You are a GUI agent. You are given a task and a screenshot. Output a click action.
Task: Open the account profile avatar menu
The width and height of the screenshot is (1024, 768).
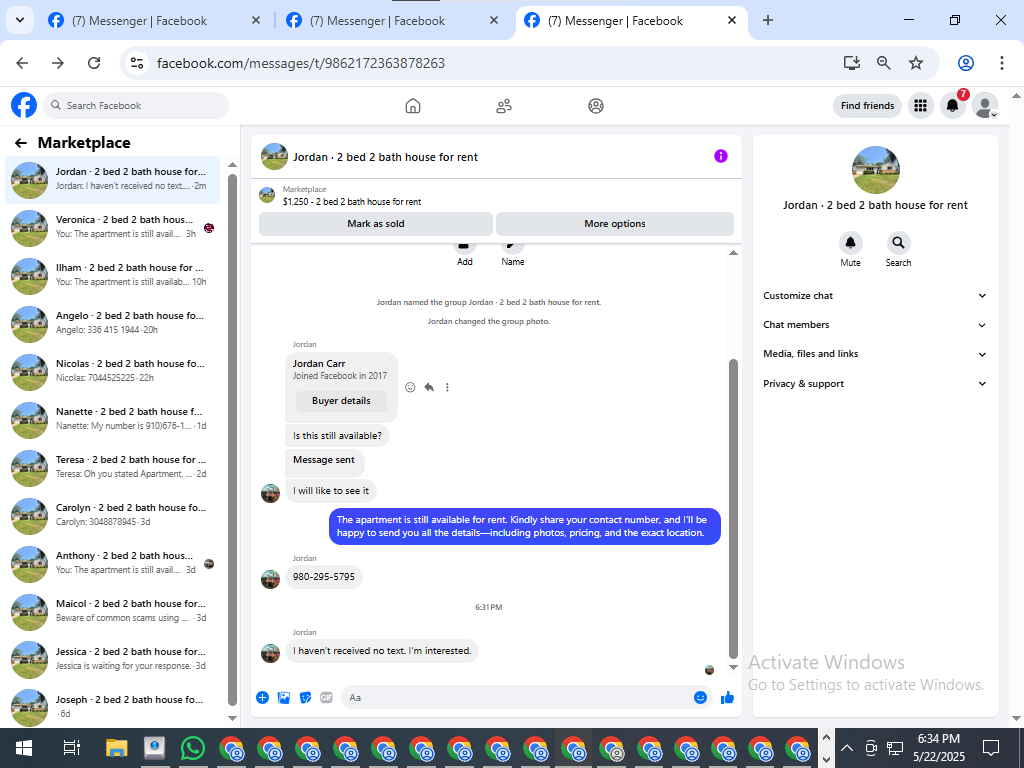pyautogui.click(x=985, y=105)
